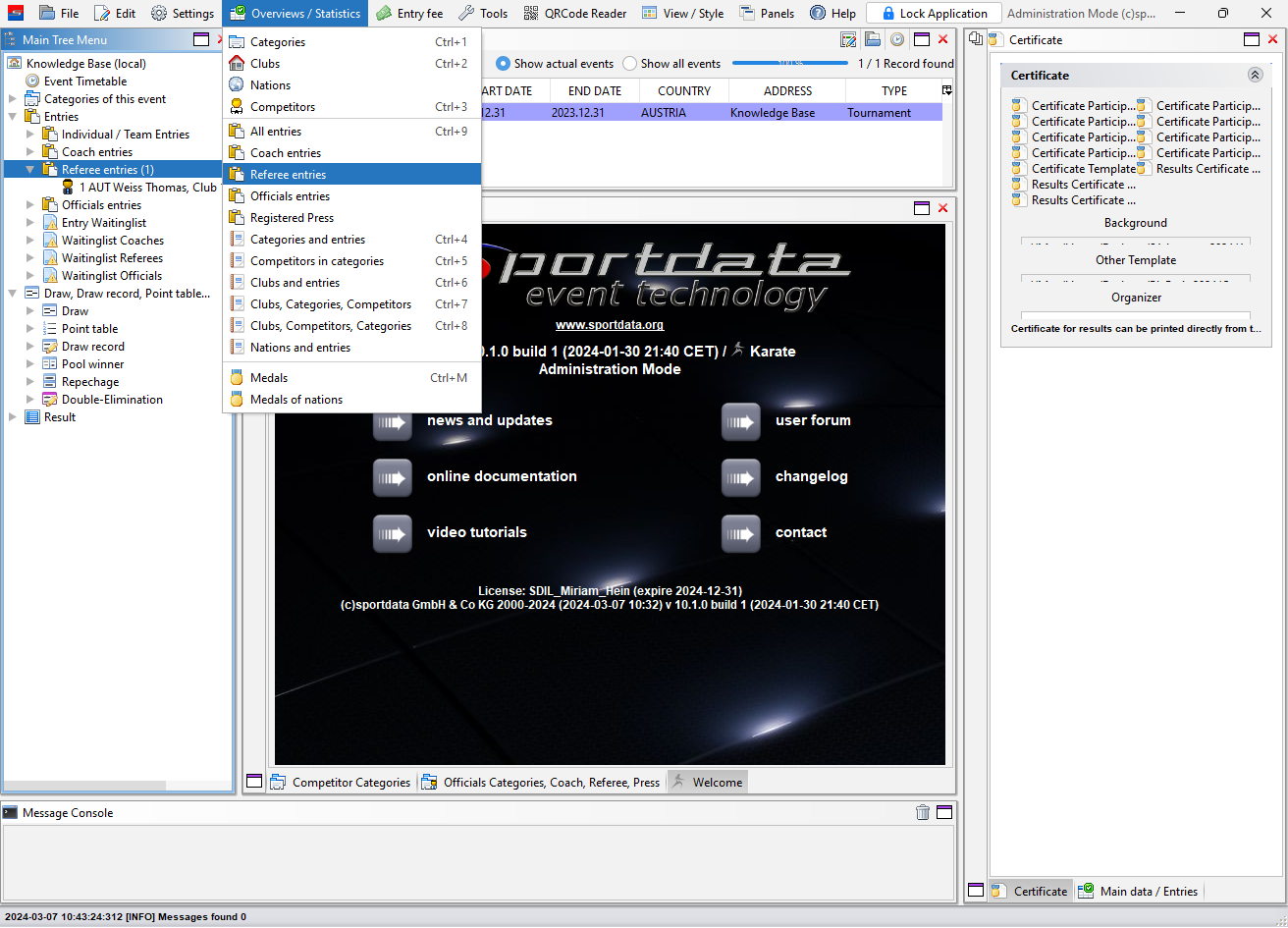Click the Knowledge Base (local) root icon
The image size is (1288, 928).
tap(15, 64)
